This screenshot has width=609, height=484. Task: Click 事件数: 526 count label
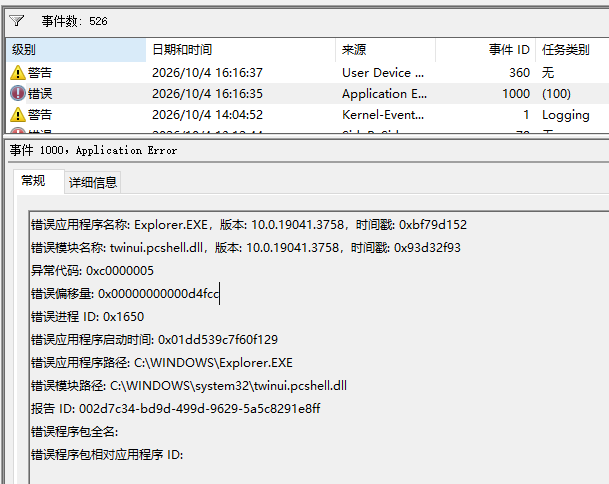75,21
